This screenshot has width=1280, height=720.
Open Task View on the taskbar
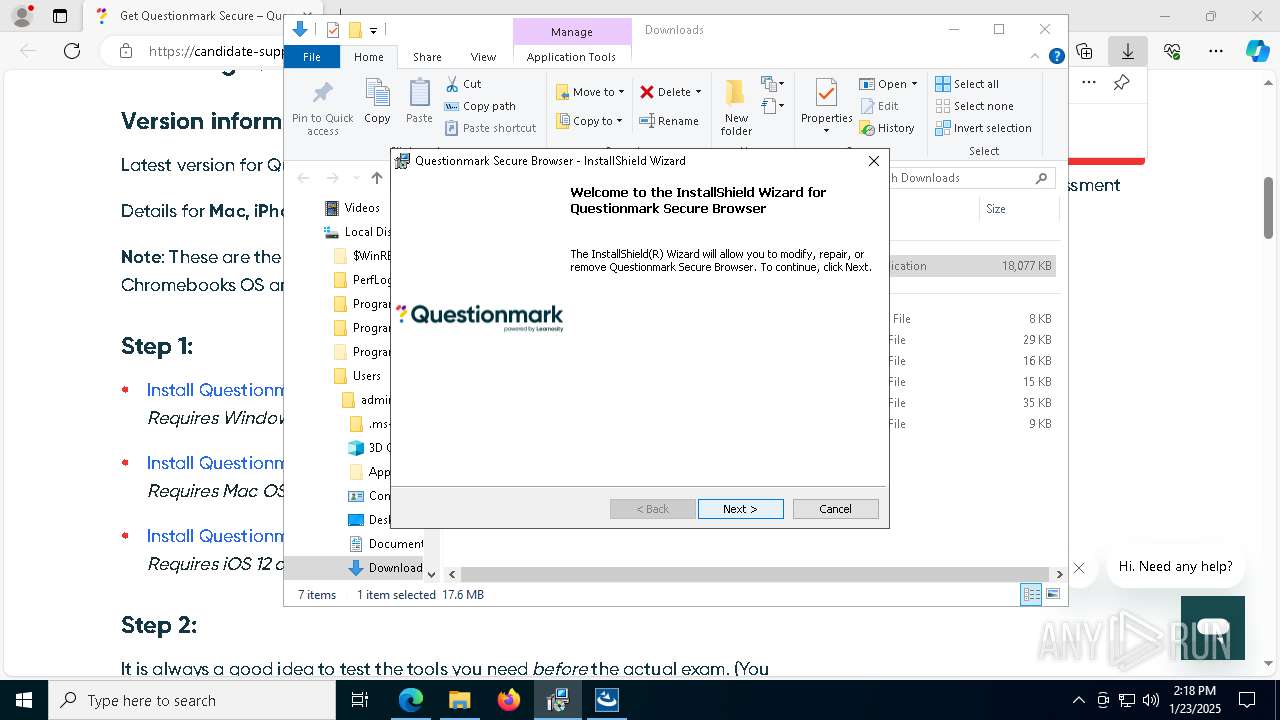coord(361,700)
